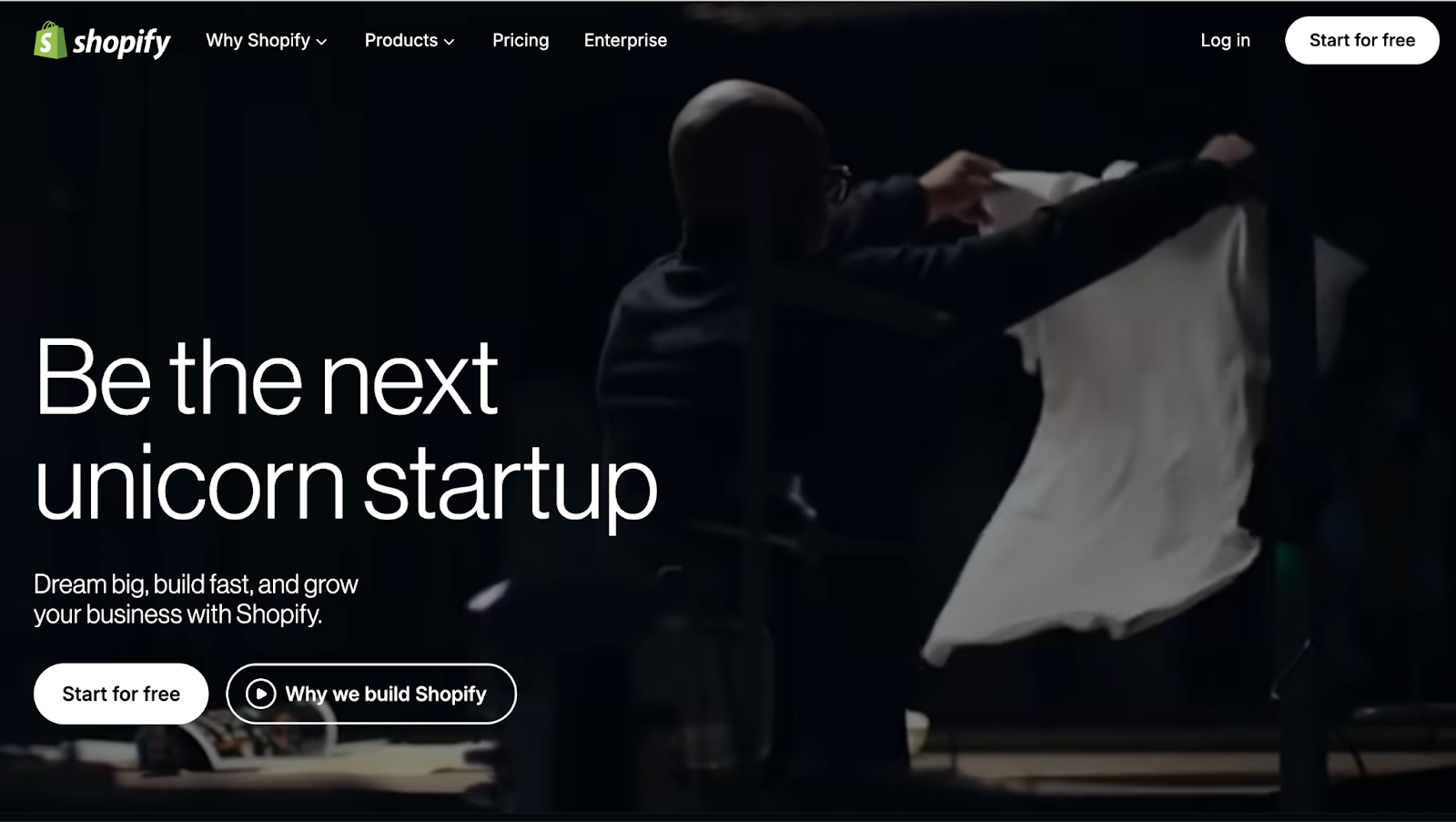Image resolution: width=1456 pixels, height=822 pixels.
Task: Expand the chevron beside Why Shopify
Action: pos(321,42)
